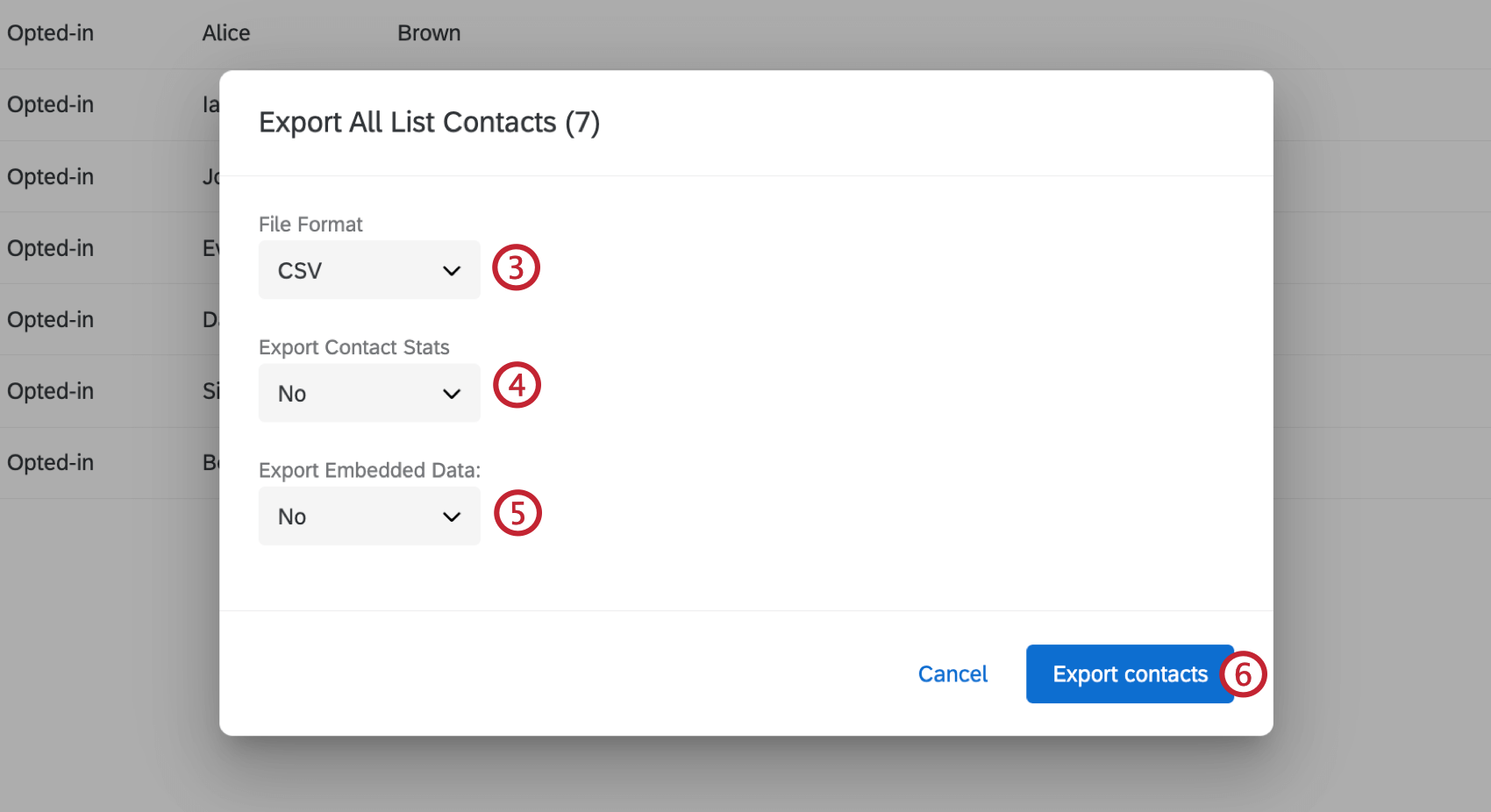Viewport: 1491px width, 812px height.
Task: Click the chevron arrow beside CSV
Action: point(452,271)
